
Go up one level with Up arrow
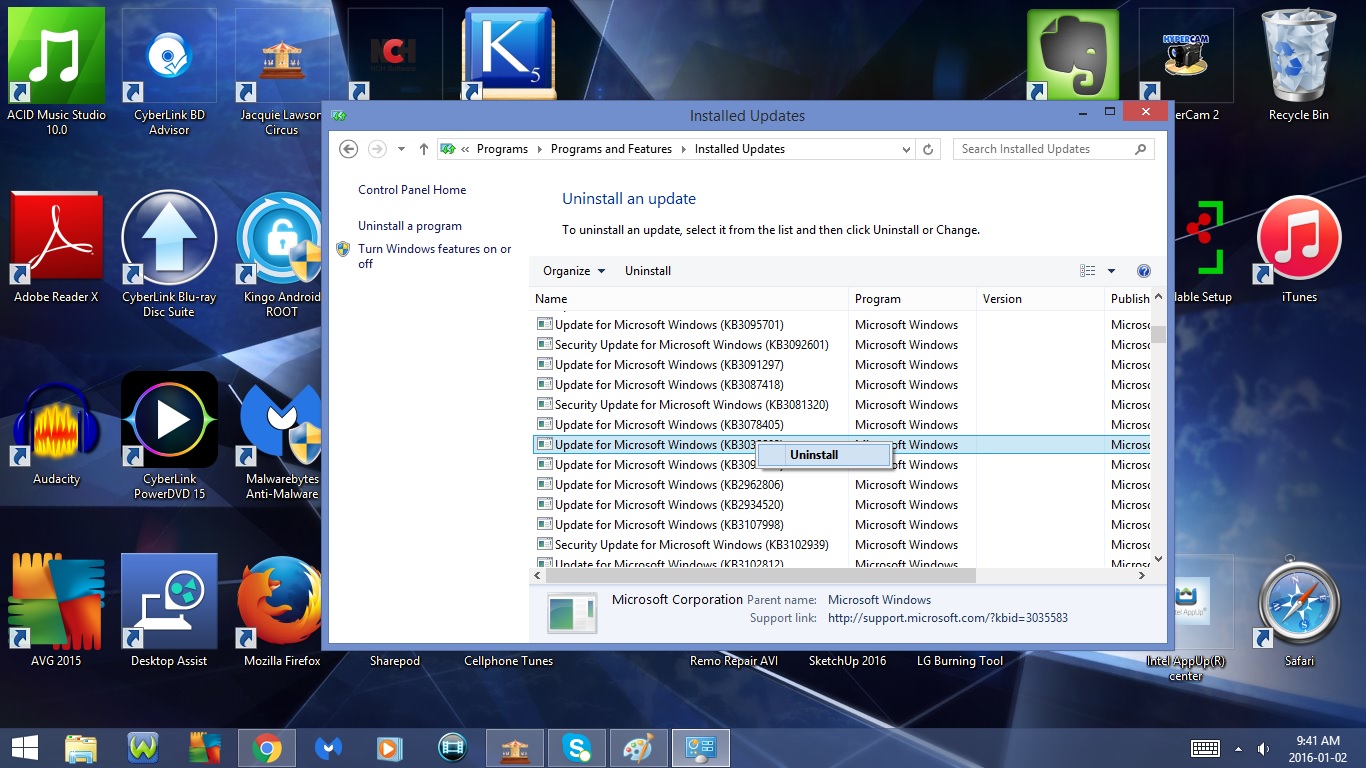[x=424, y=149]
